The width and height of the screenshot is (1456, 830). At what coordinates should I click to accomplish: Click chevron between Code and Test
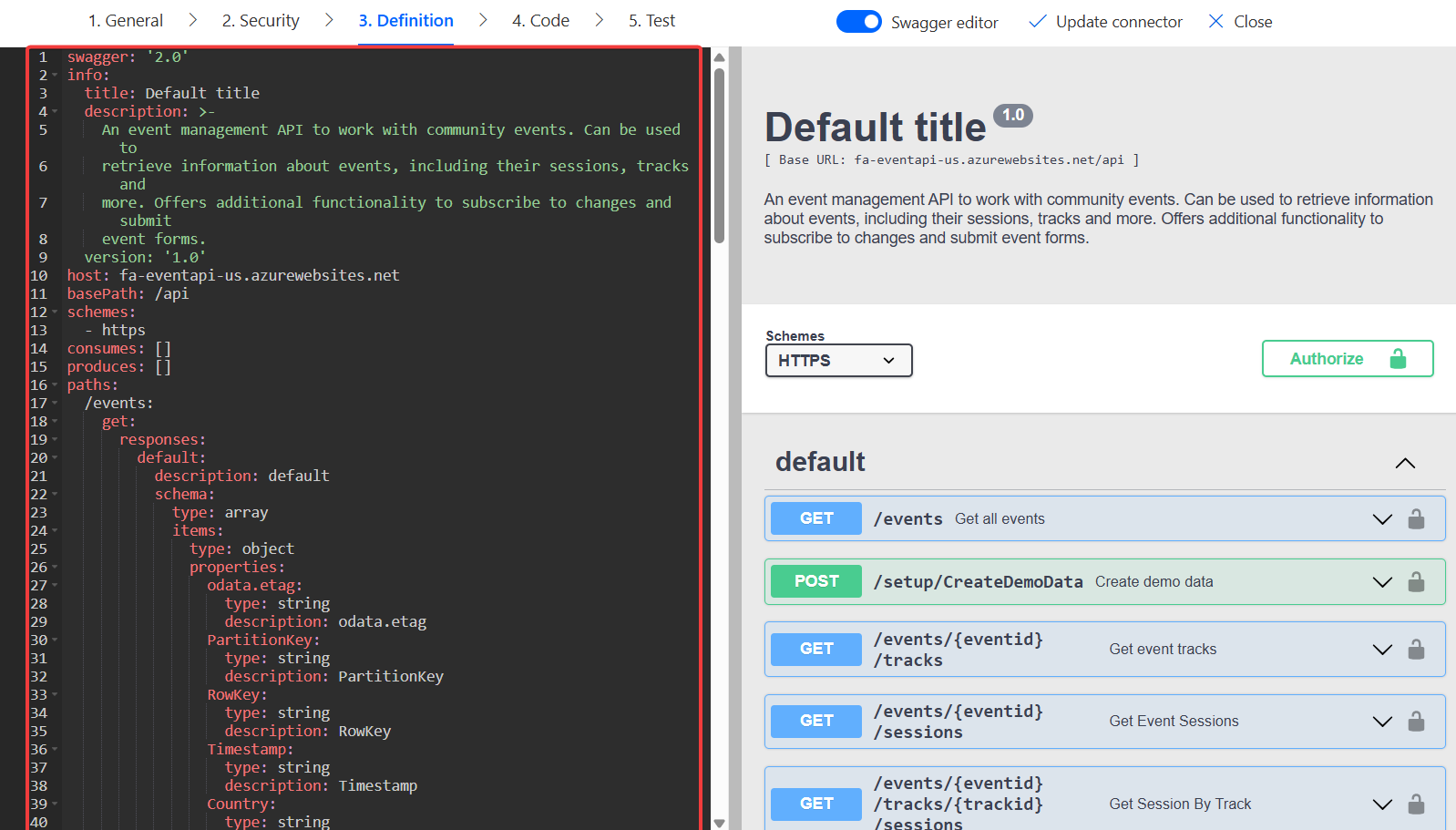599,20
